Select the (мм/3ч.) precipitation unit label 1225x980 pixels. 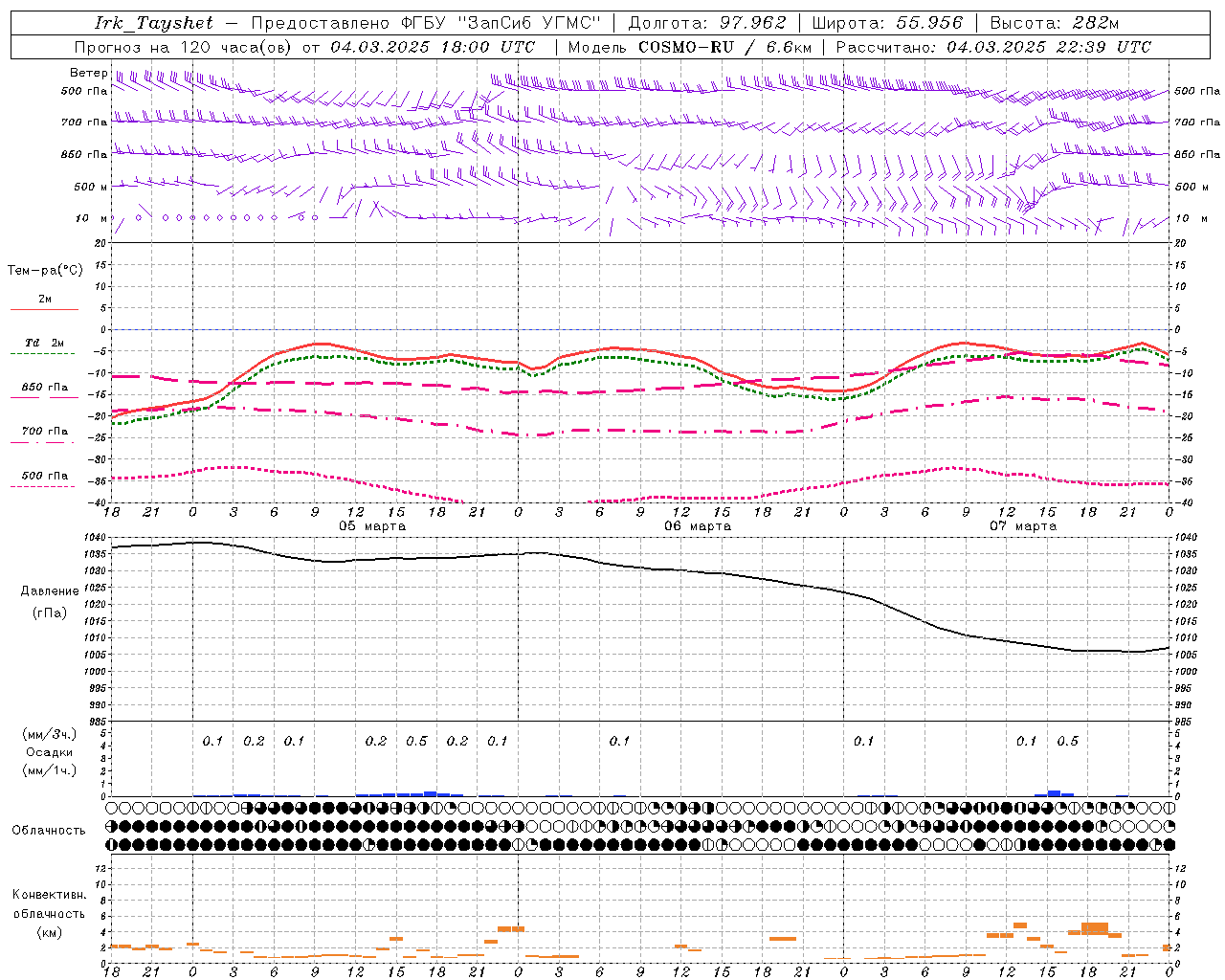(x=50, y=734)
